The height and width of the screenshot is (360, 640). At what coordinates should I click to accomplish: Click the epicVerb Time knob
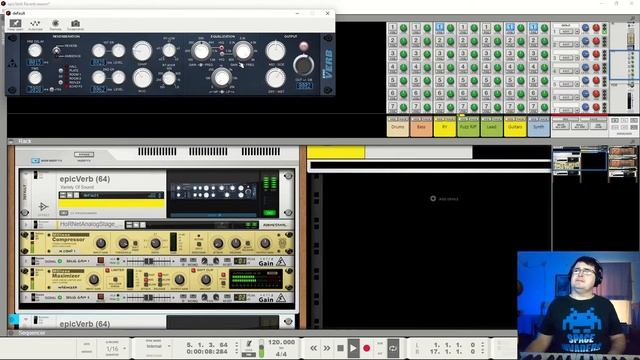click(35, 77)
